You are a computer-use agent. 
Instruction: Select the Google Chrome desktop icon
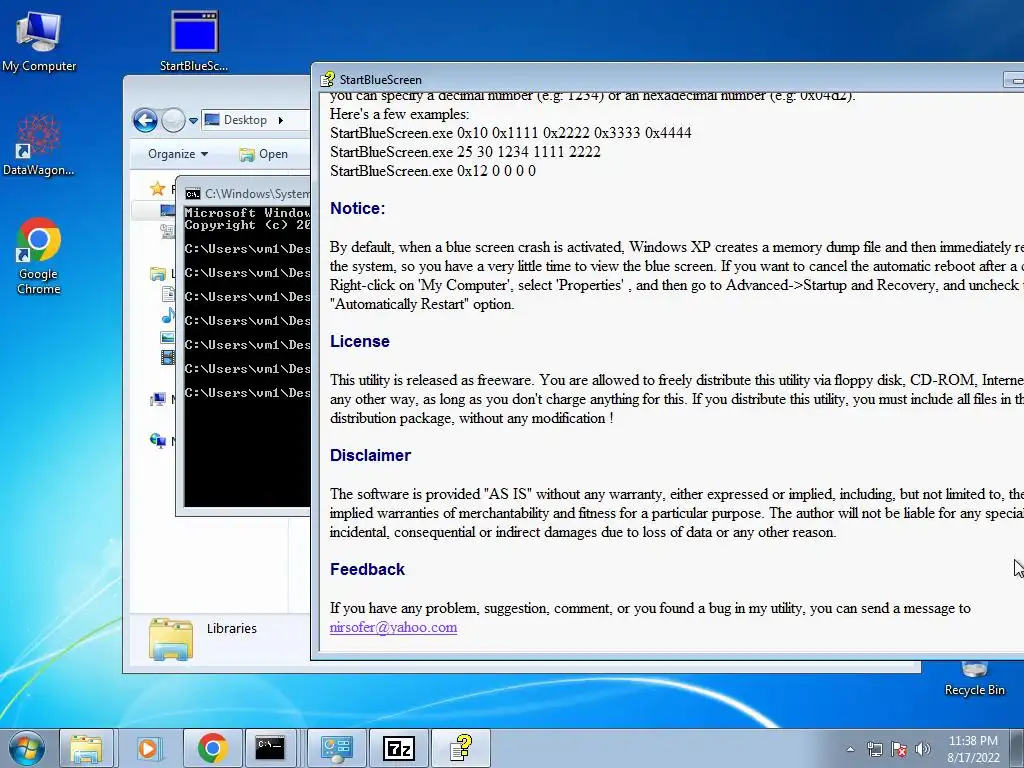[39, 256]
